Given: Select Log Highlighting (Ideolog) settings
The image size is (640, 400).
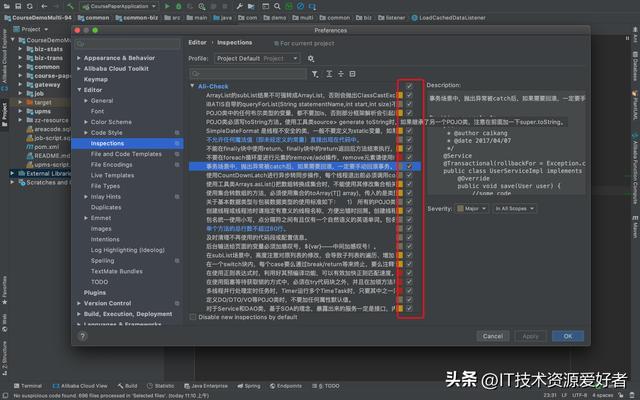Looking at the screenshot, I should click(128, 250).
